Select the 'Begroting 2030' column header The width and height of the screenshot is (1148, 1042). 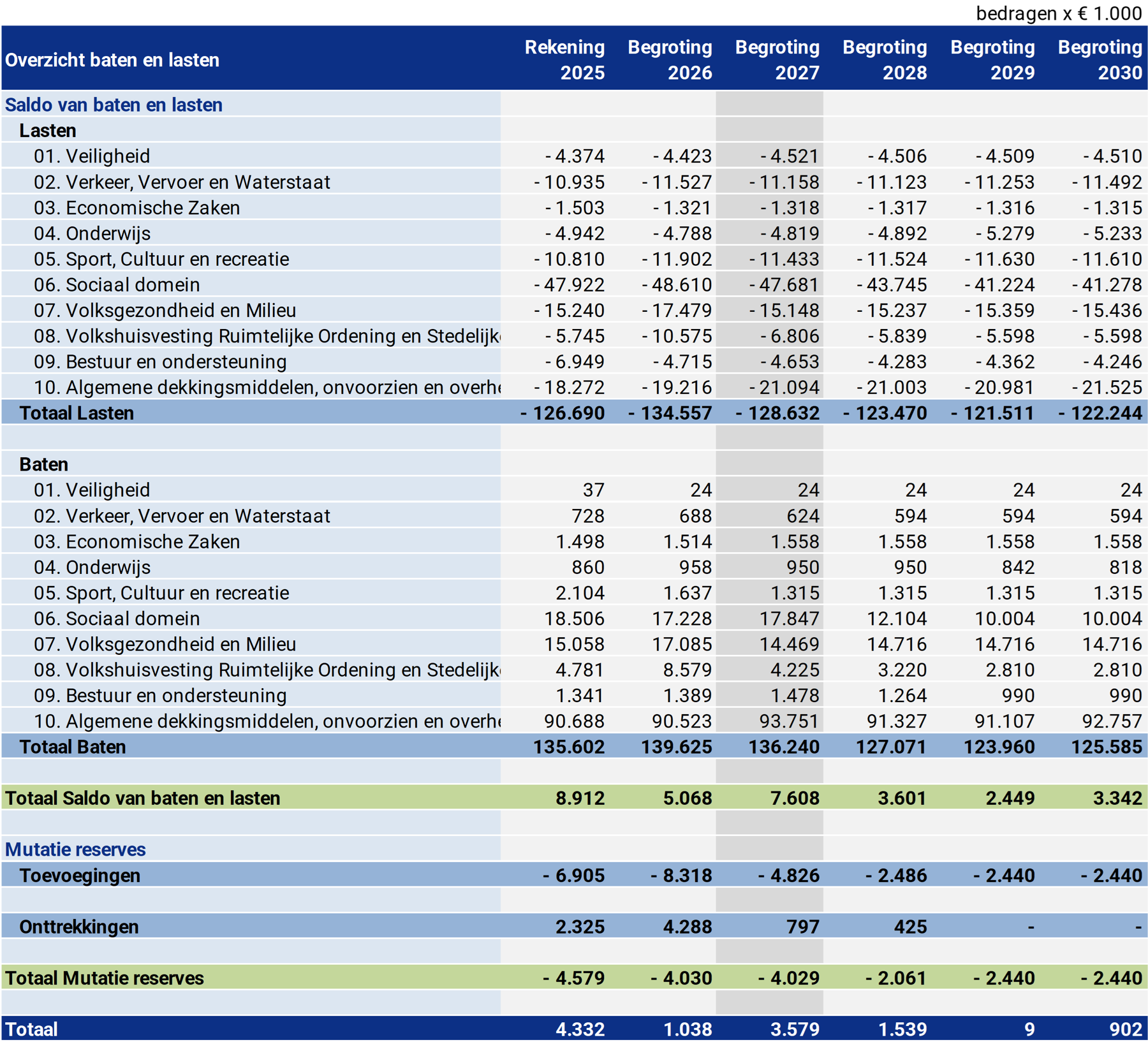1100,59
